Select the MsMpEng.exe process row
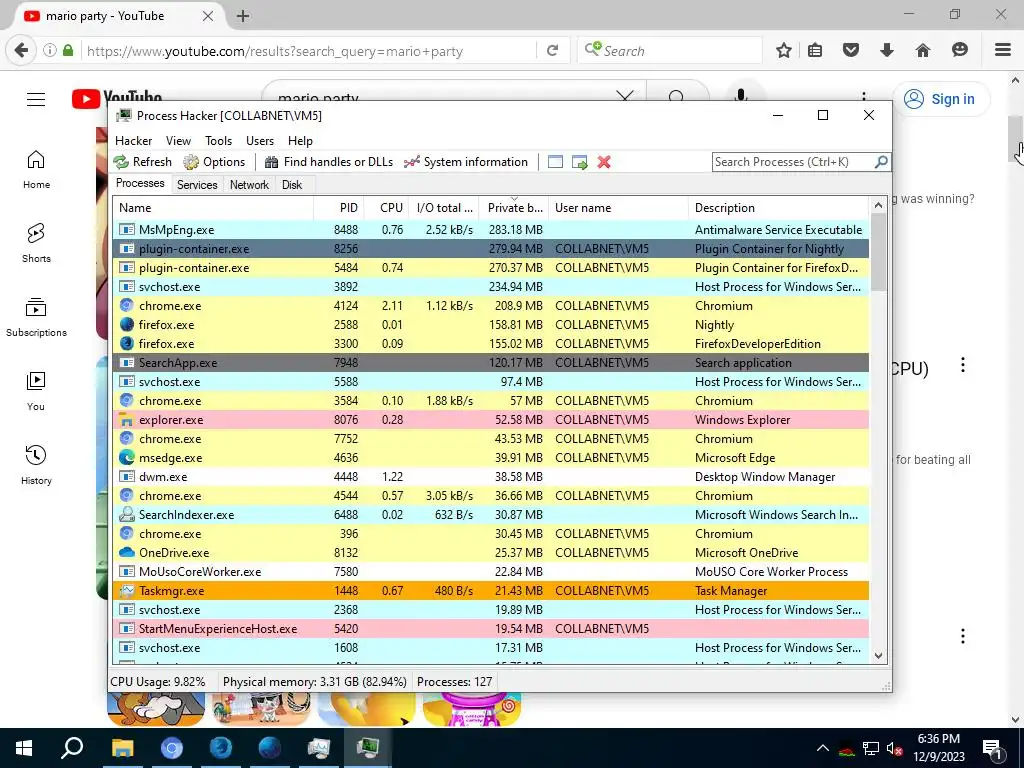 tap(490, 230)
